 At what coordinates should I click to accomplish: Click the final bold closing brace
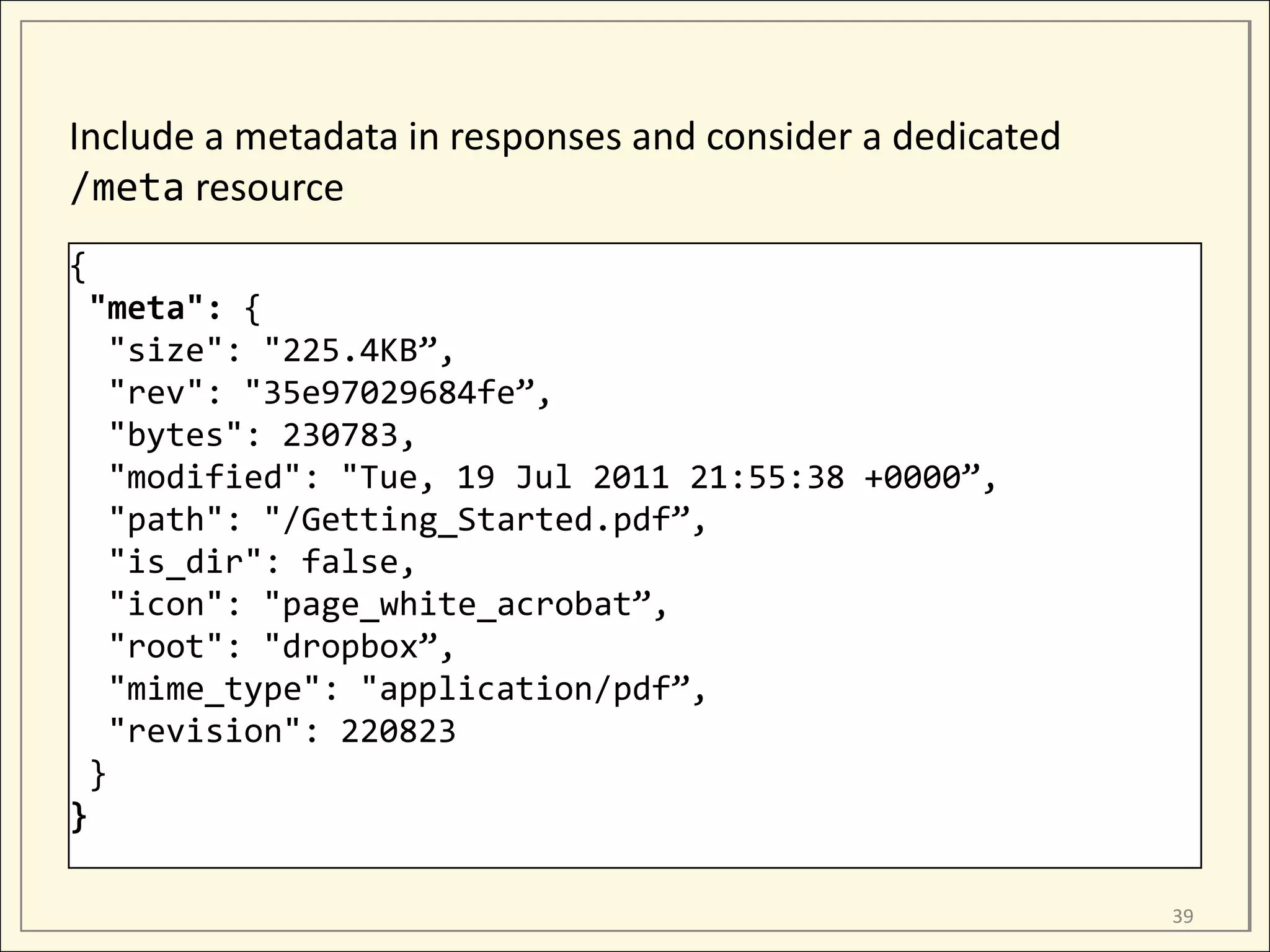[78, 818]
